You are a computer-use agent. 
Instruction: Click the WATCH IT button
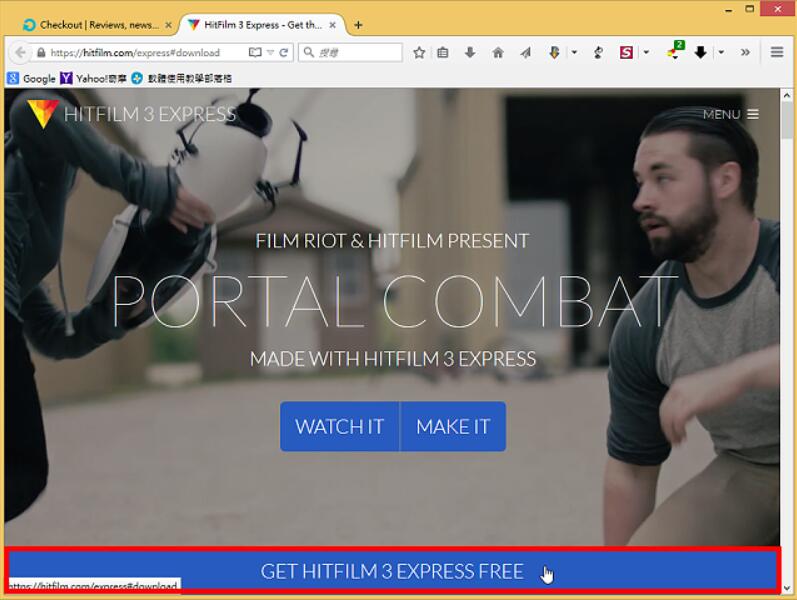[340, 427]
